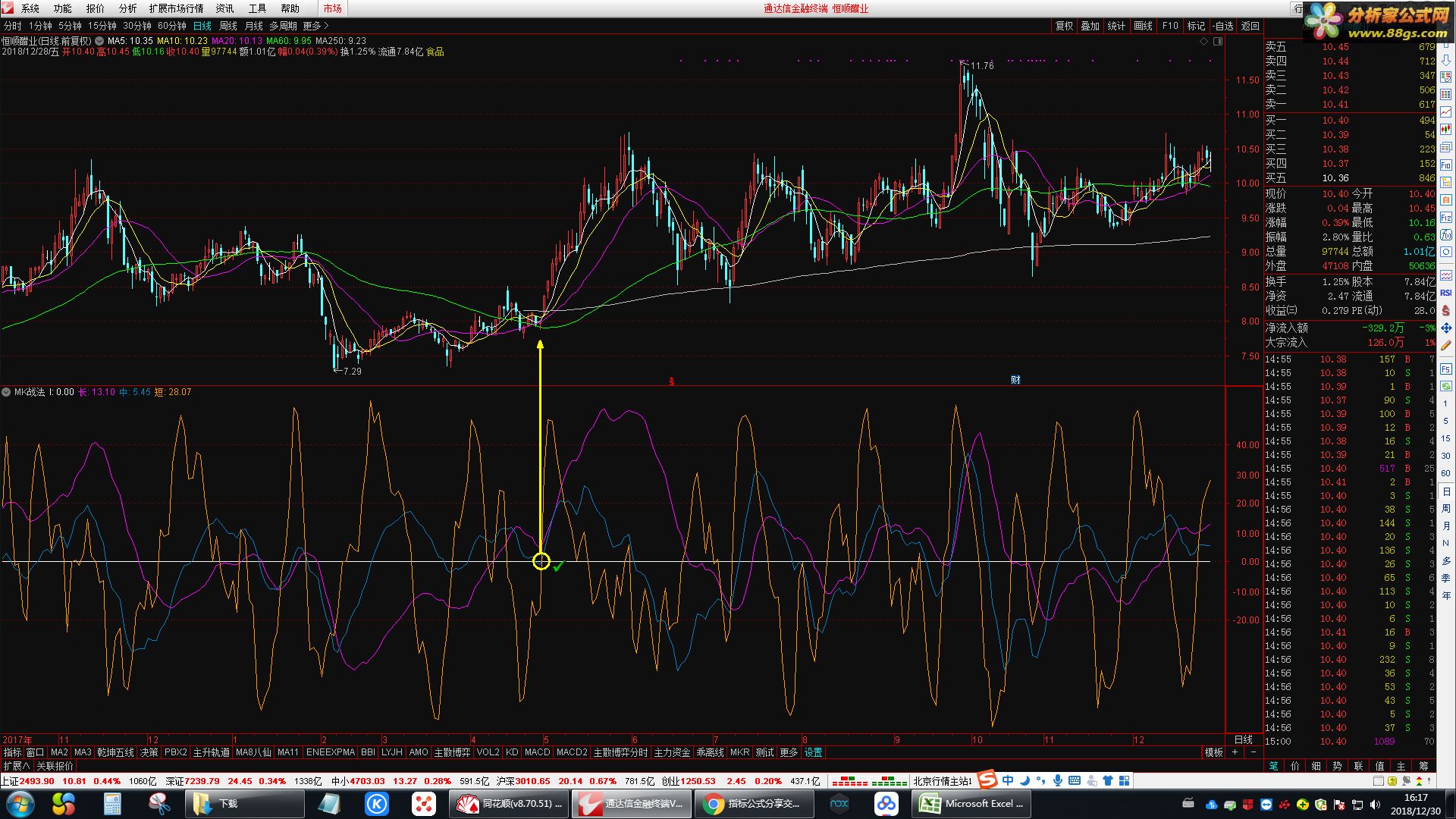Select the 主力资金 indicator tab
Image resolution: width=1456 pixels, height=819 pixels.
click(x=672, y=752)
